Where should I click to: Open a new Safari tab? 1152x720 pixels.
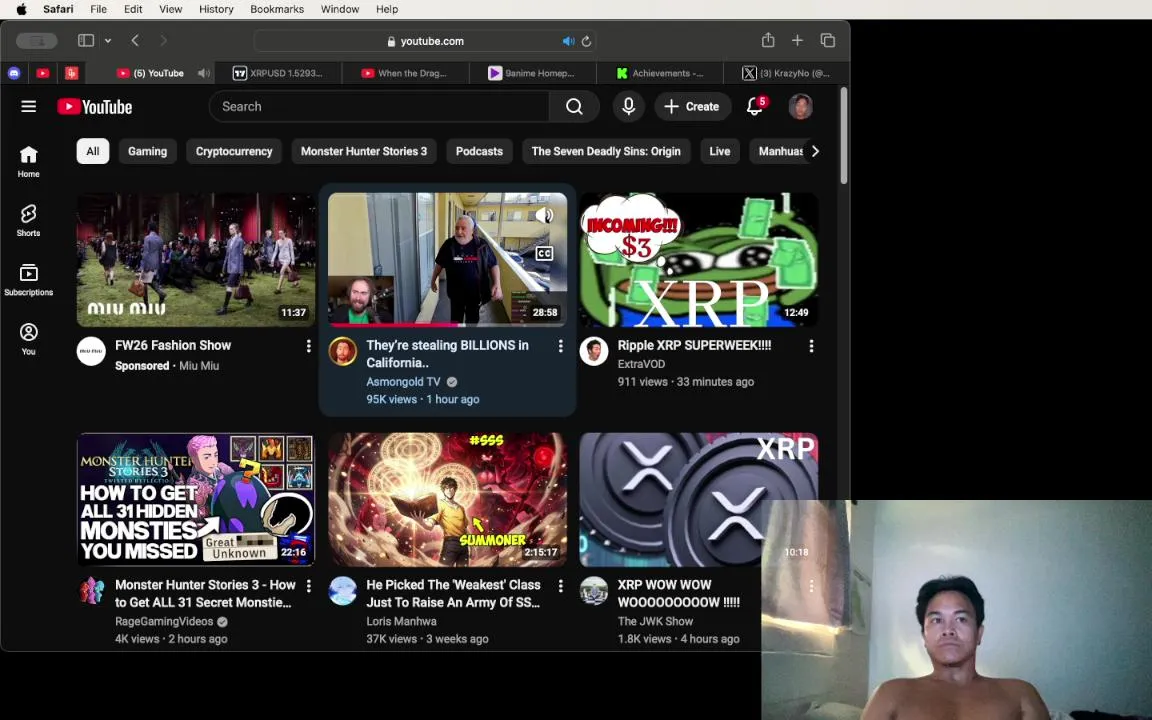tap(797, 40)
